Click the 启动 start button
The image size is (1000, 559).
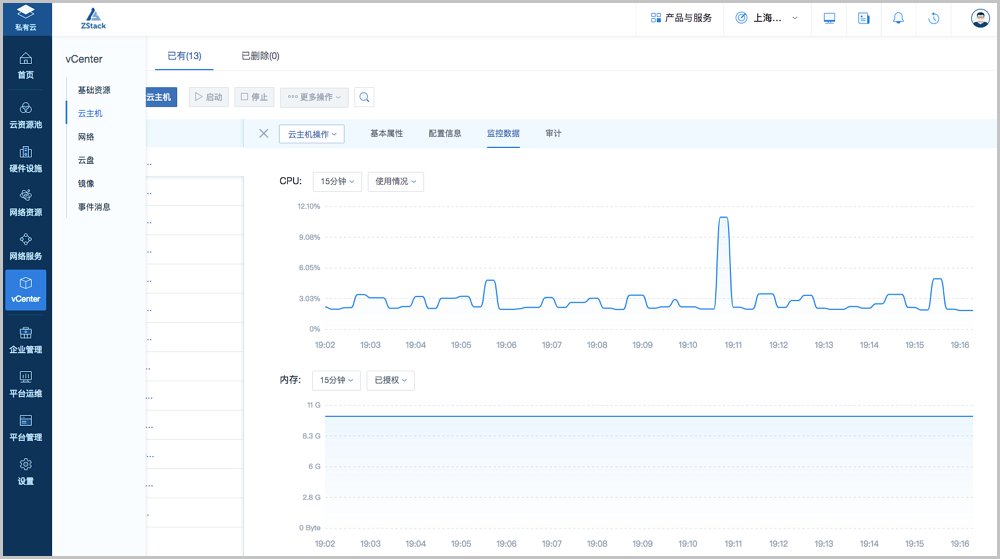click(x=209, y=97)
